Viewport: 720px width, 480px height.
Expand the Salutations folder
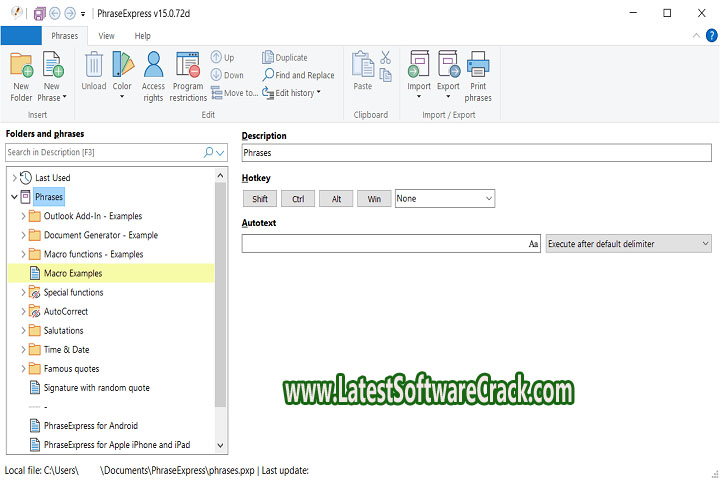tap(24, 331)
